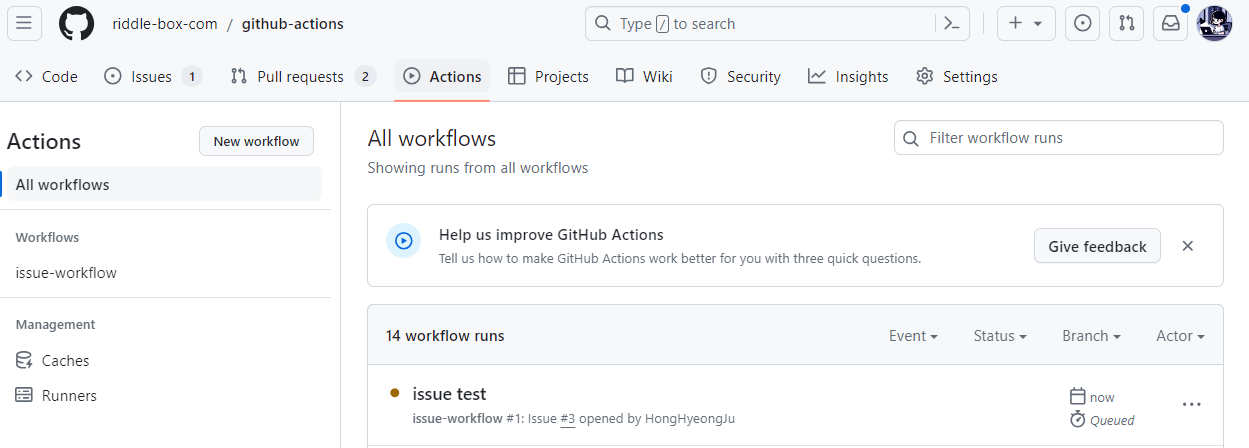Select All workflows in sidebar
This screenshot has height=448, width=1249.
pos(164,184)
